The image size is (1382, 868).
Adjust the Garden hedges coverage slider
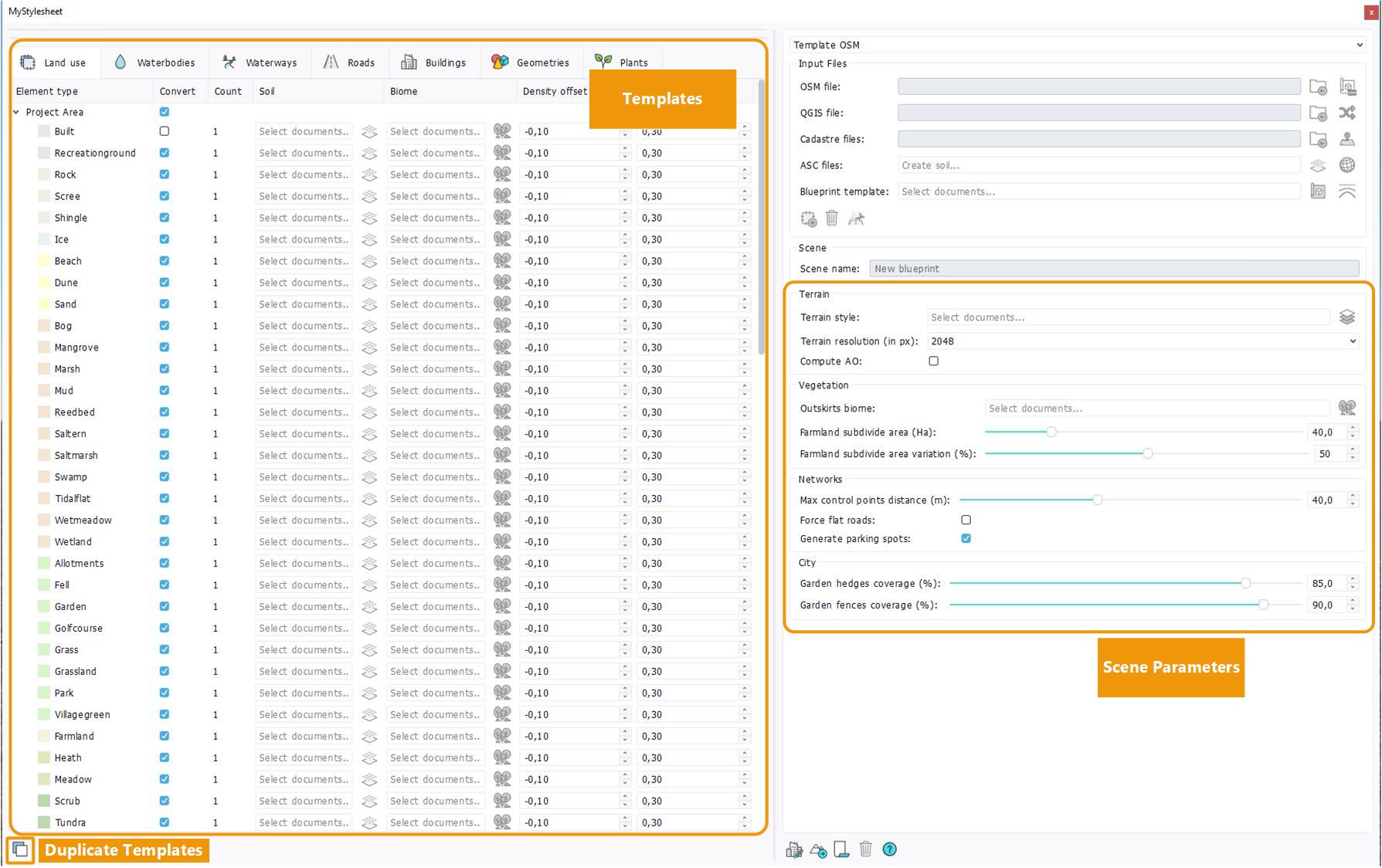(x=1245, y=584)
